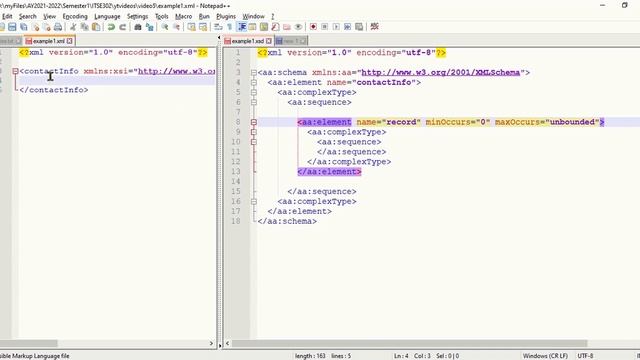Click left scroll arrow of right pane

[227, 343]
